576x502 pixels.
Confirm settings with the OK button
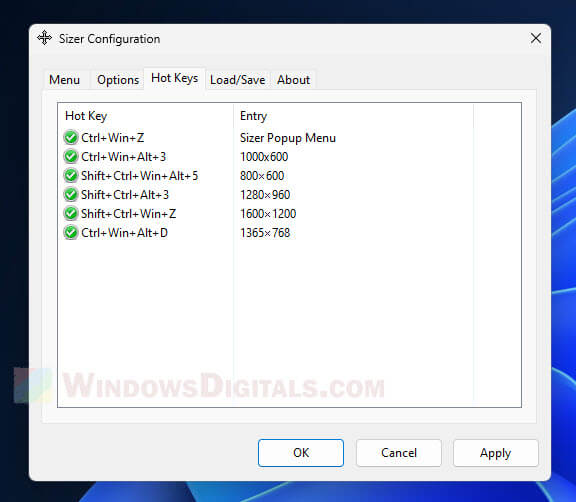click(x=301, y=453)
